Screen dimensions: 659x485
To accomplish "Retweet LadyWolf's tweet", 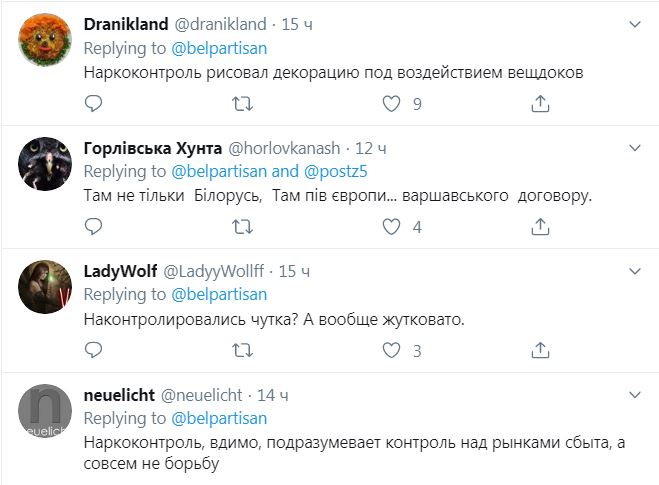I will pos(242,350).
